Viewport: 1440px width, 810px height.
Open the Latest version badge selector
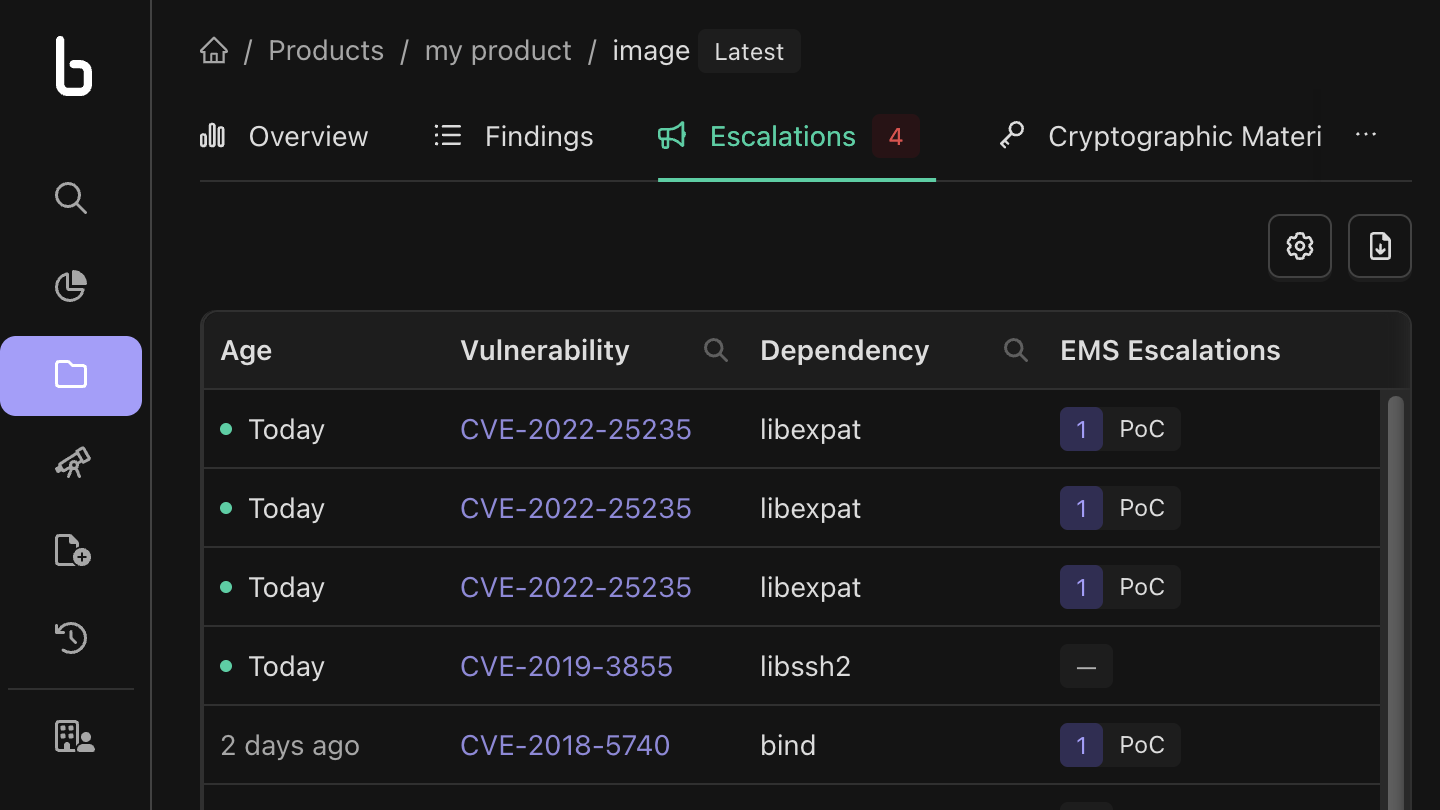tap(749, 52)
